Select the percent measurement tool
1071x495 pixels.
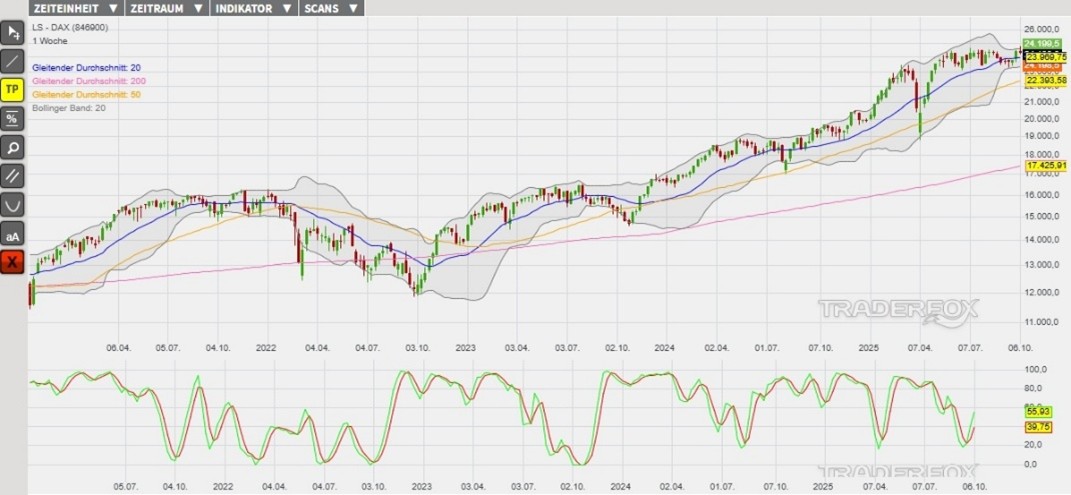pos(12,119)
